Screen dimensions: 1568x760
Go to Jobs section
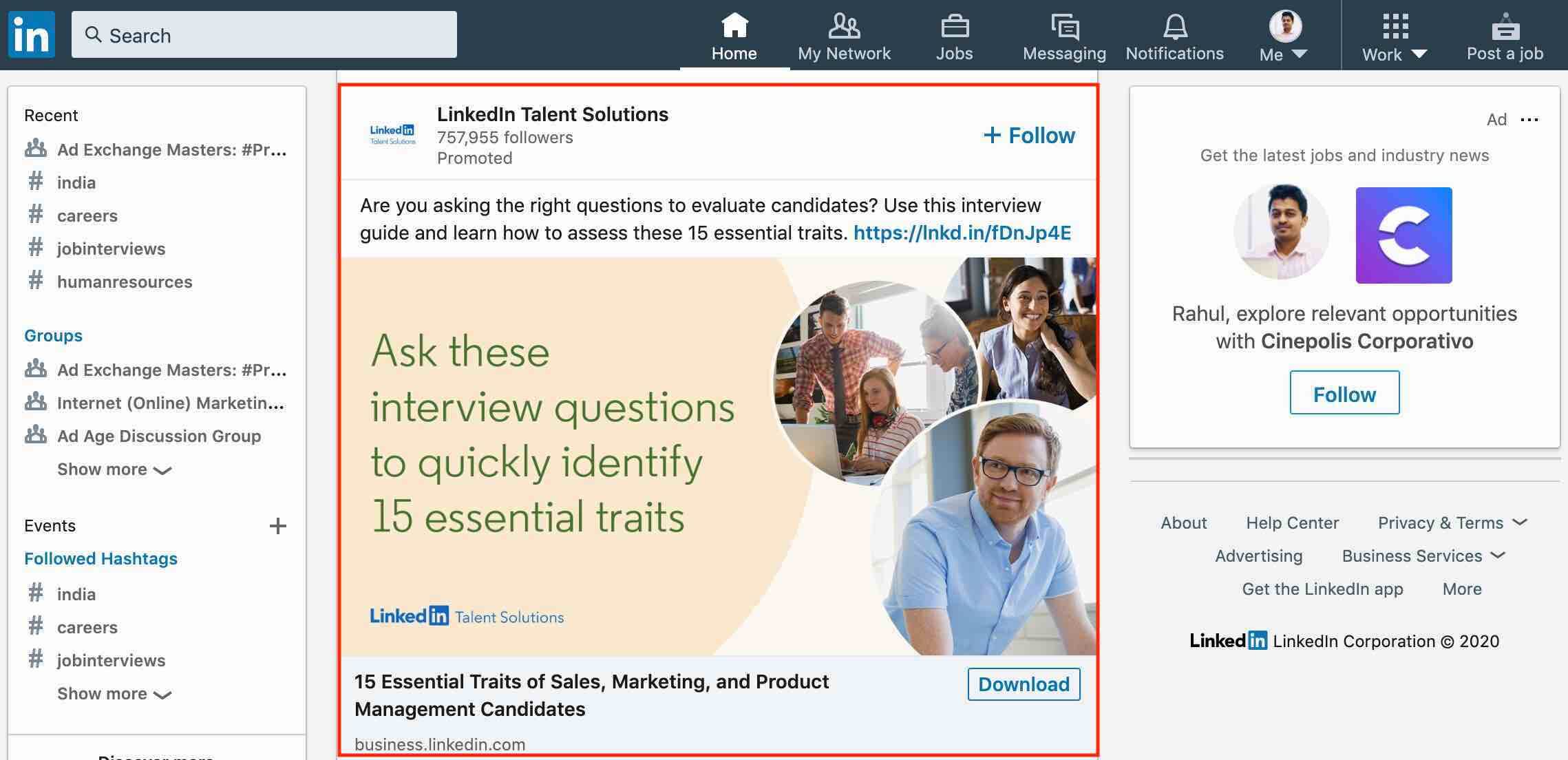pos(954,36)
